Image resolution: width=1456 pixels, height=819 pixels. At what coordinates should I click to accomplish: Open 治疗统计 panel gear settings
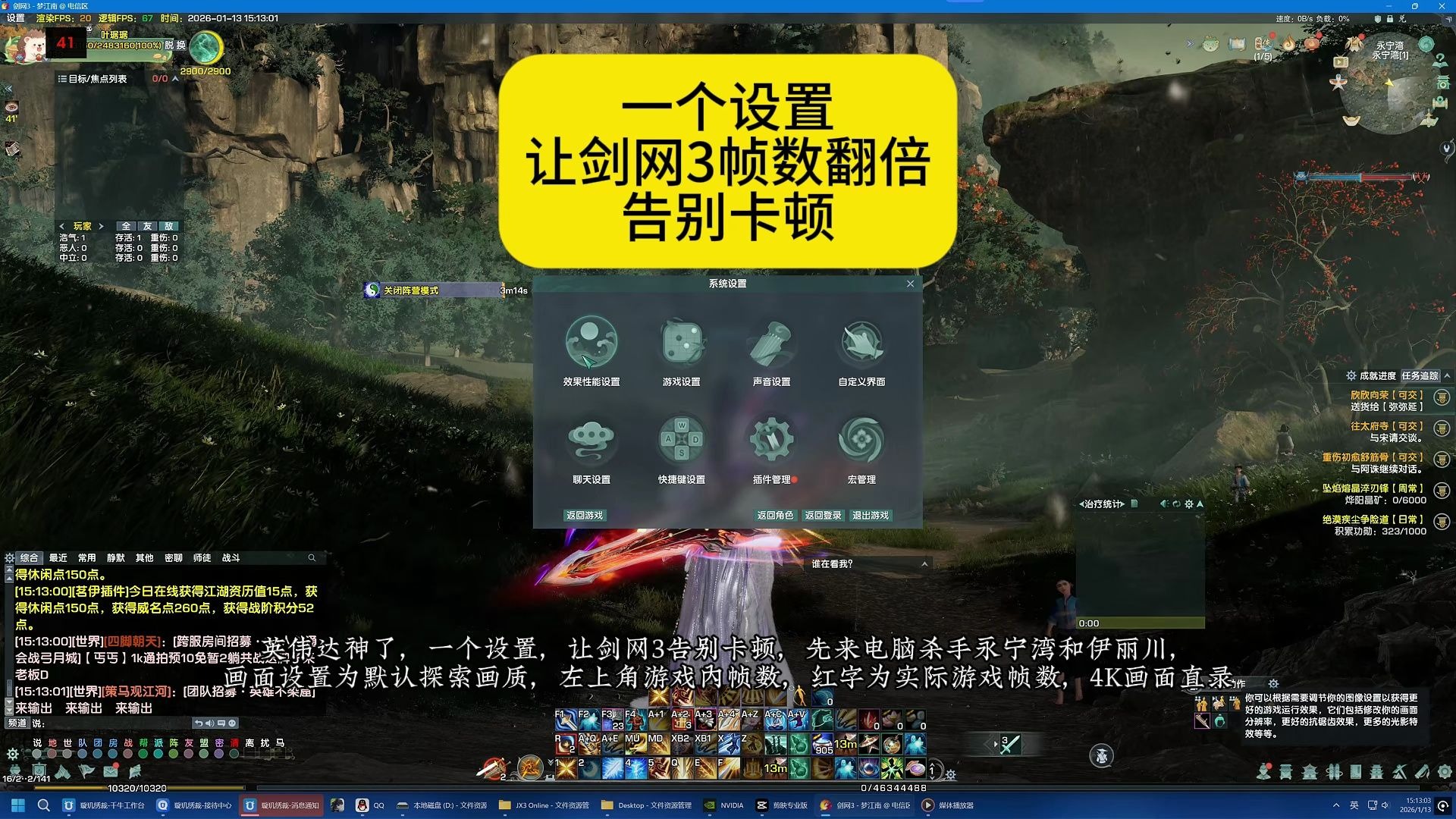click(x=1189, y=504)
